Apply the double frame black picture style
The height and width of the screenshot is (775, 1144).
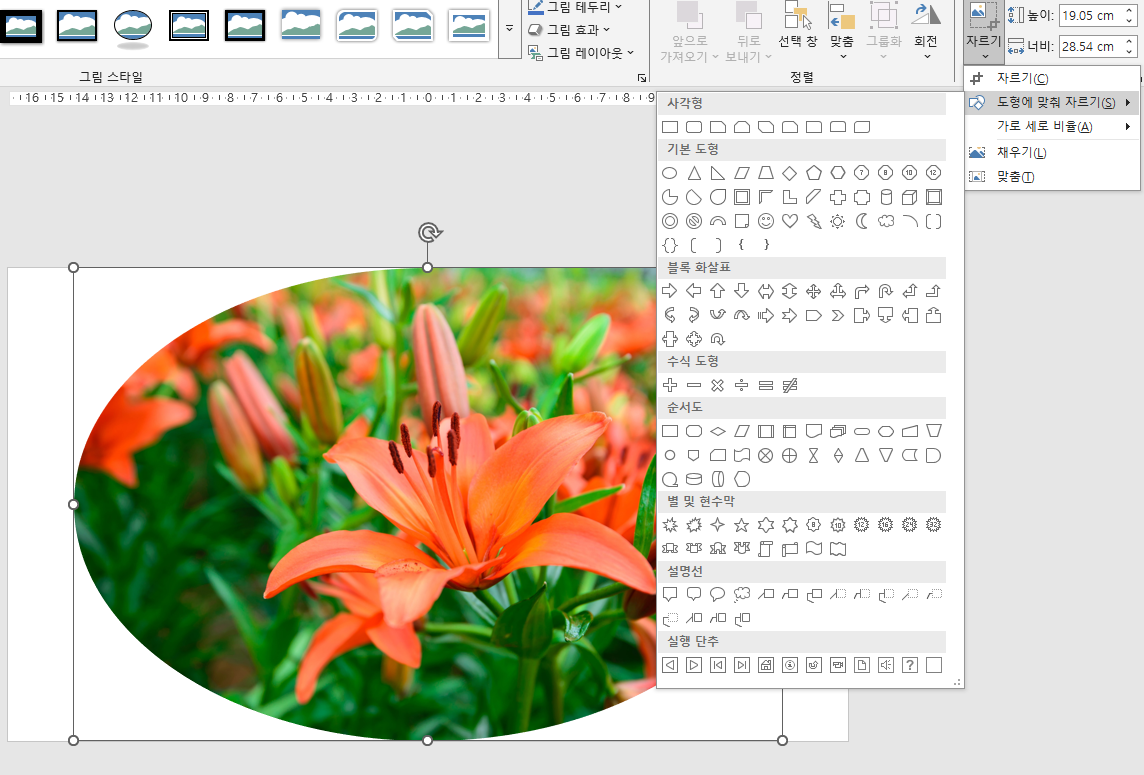[x=189, y=26]
